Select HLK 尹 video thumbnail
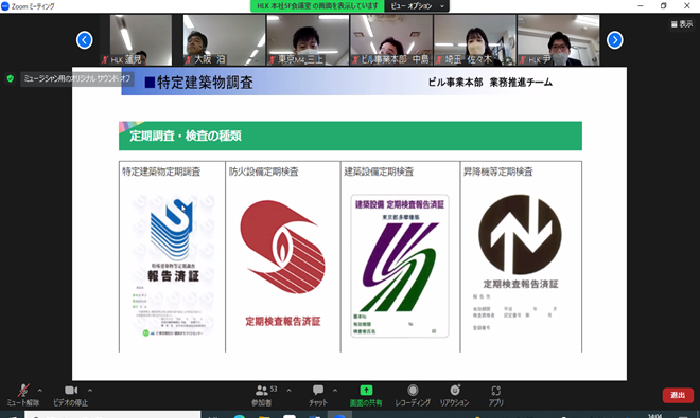The image size is (700, 418). click(558, 40)
